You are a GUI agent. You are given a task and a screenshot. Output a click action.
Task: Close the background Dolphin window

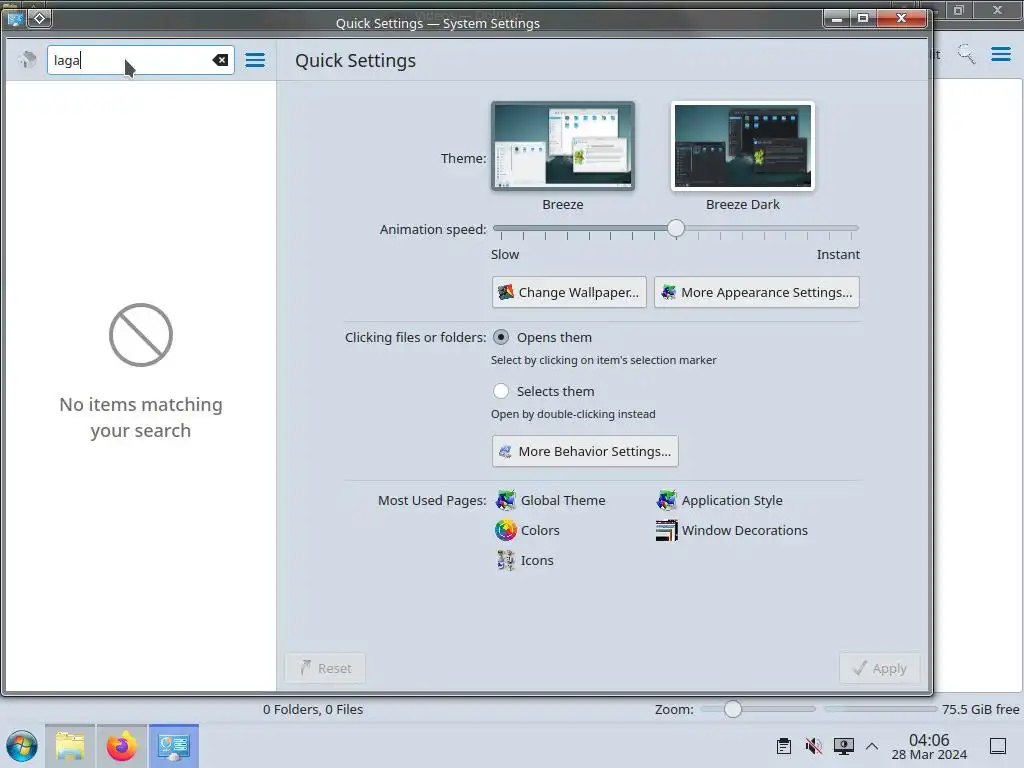997,10
